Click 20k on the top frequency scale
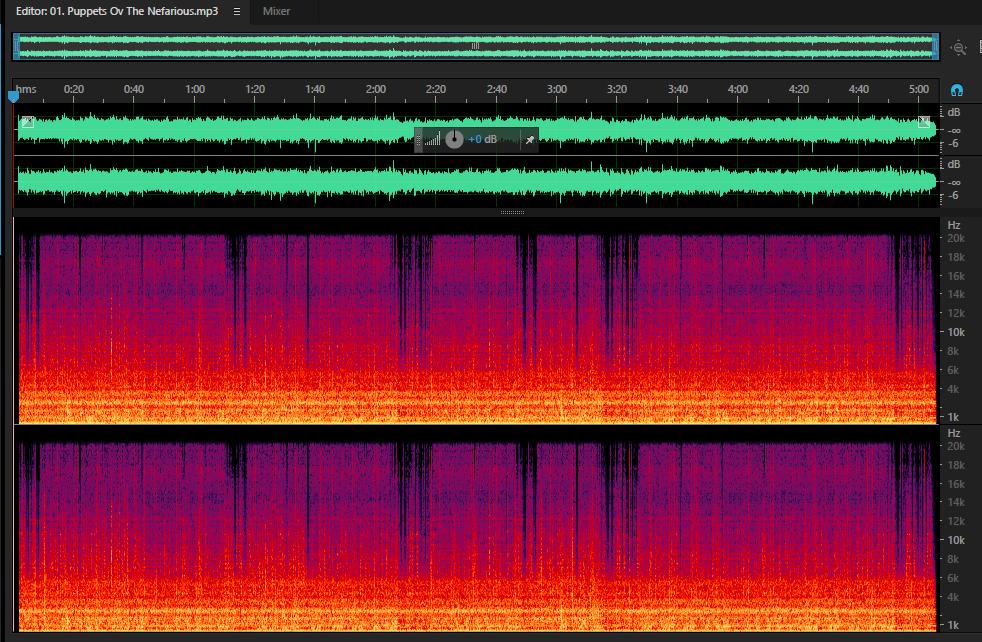This screenshot has height=642, width=982. 956,238
